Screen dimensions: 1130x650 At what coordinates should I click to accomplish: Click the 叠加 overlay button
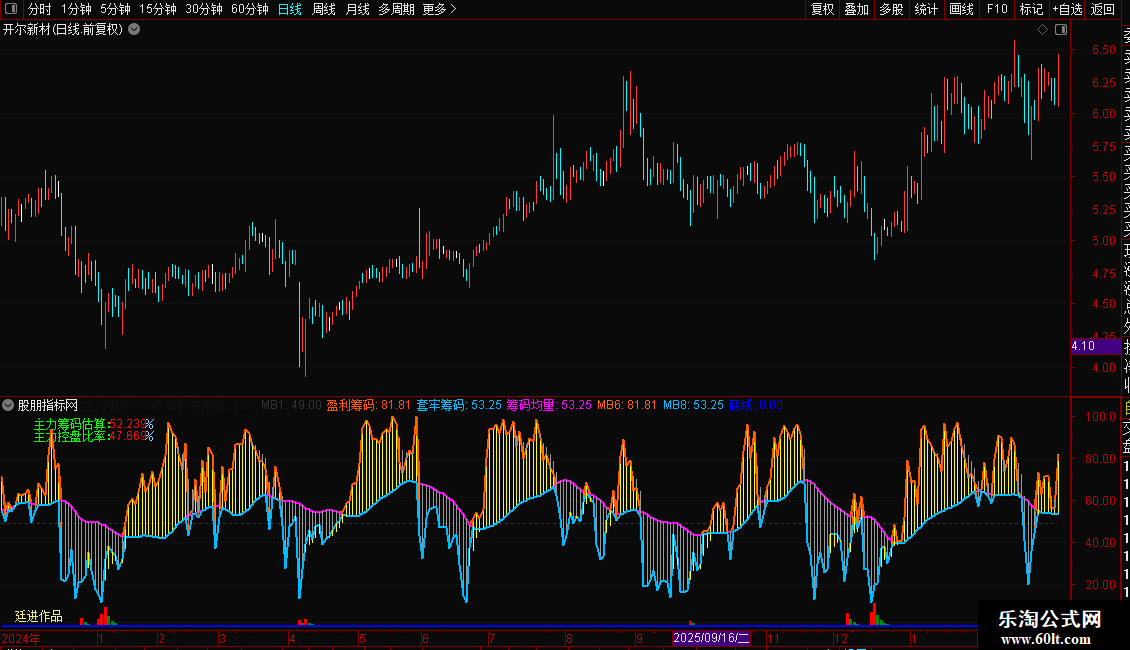pyautogui.click(x=857, y=9)
